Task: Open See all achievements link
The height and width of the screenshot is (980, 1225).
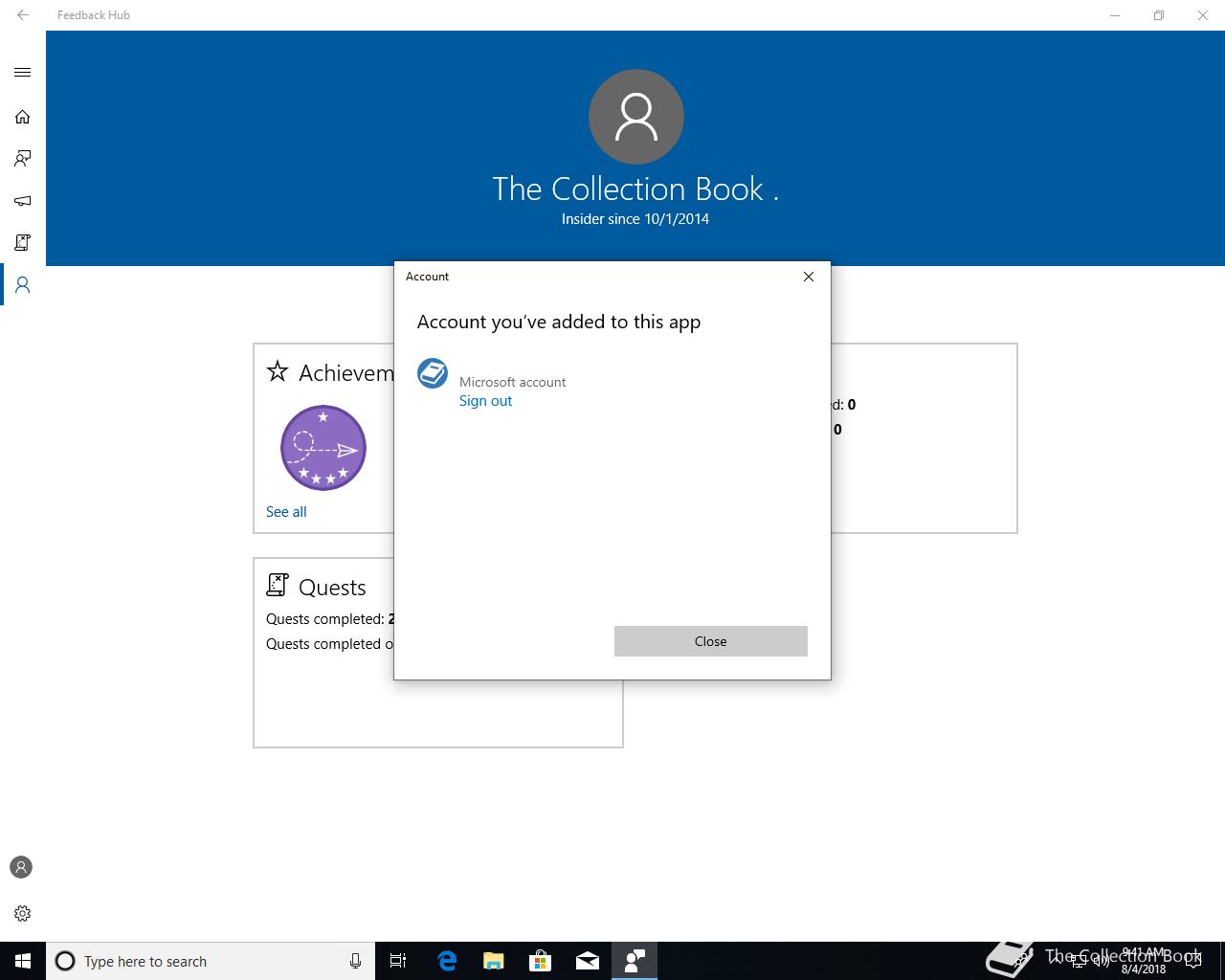Action: (x=286, y=512)
